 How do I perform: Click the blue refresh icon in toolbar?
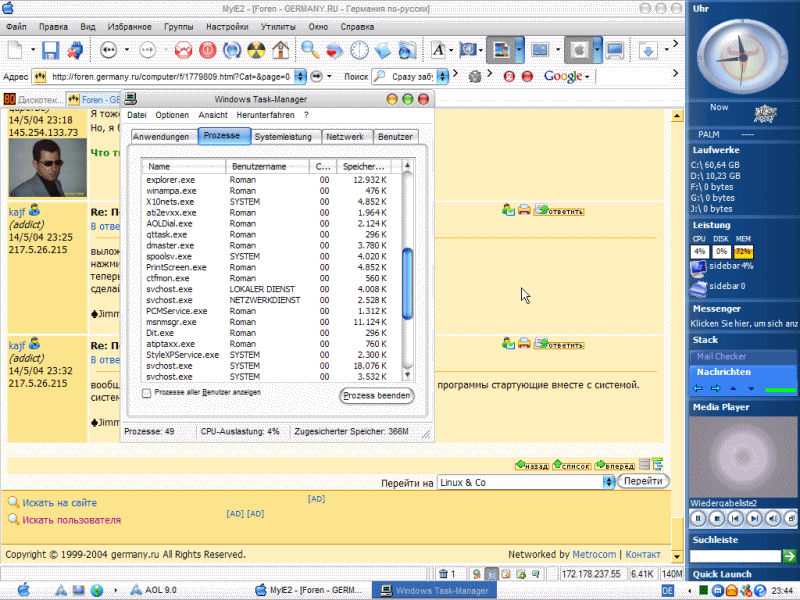point(232,50)
